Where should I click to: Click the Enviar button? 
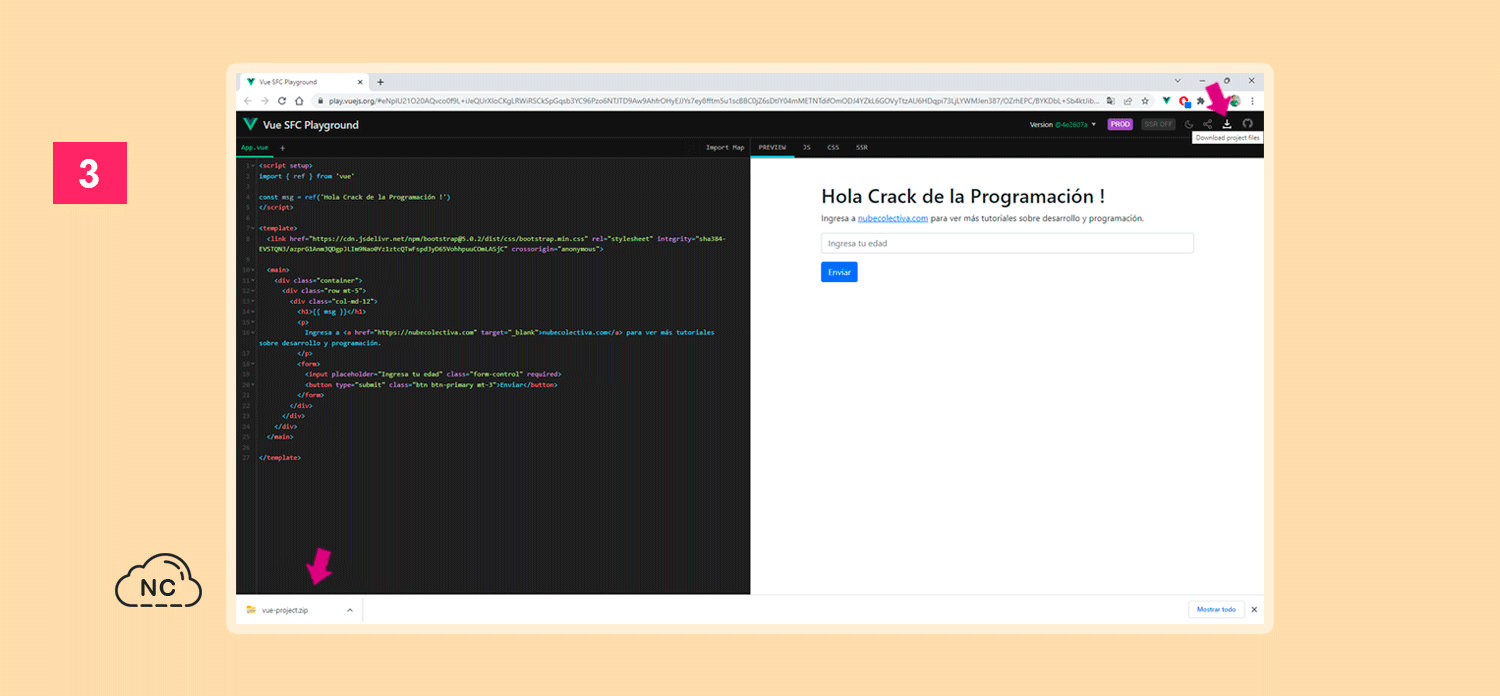point(839,272)
